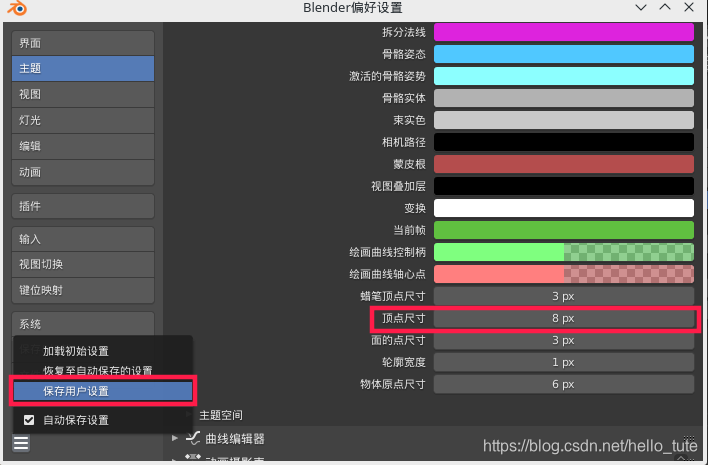Open the 变换 white swatch
The image size is (708, 465).
(x=564, y=208)
